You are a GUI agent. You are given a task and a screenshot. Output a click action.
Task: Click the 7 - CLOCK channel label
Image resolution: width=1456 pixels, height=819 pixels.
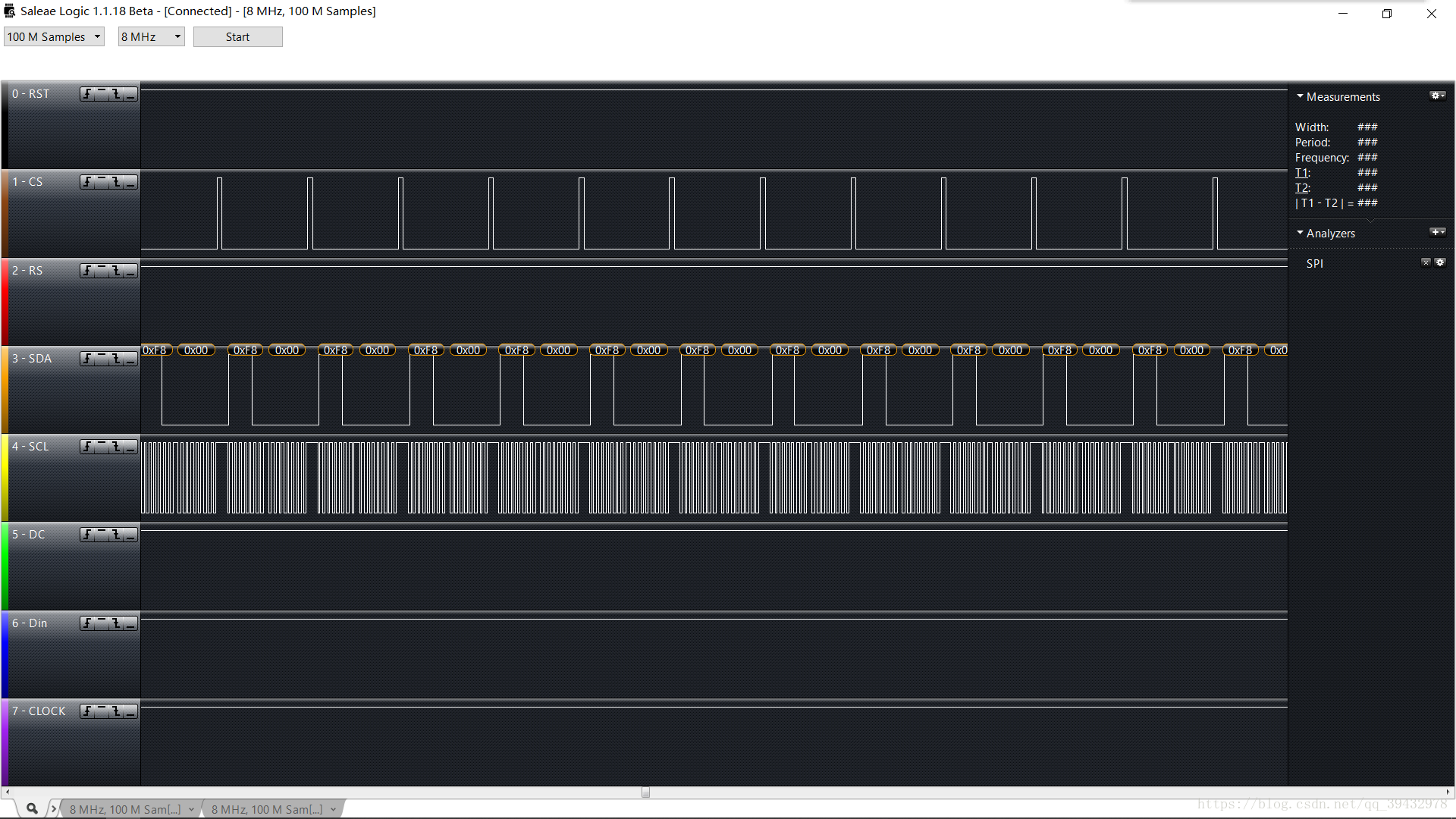[x=39, y=711]
